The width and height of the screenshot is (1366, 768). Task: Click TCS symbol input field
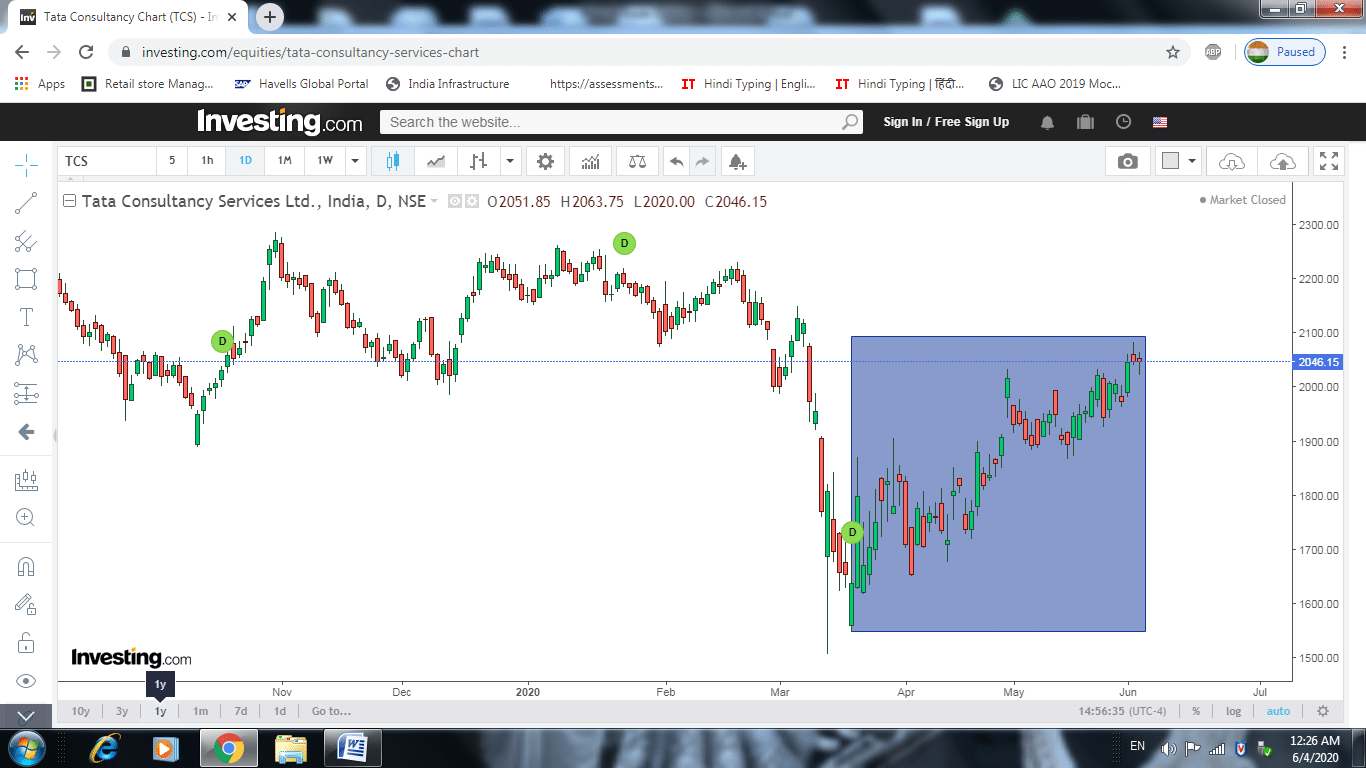coord(107,161)
